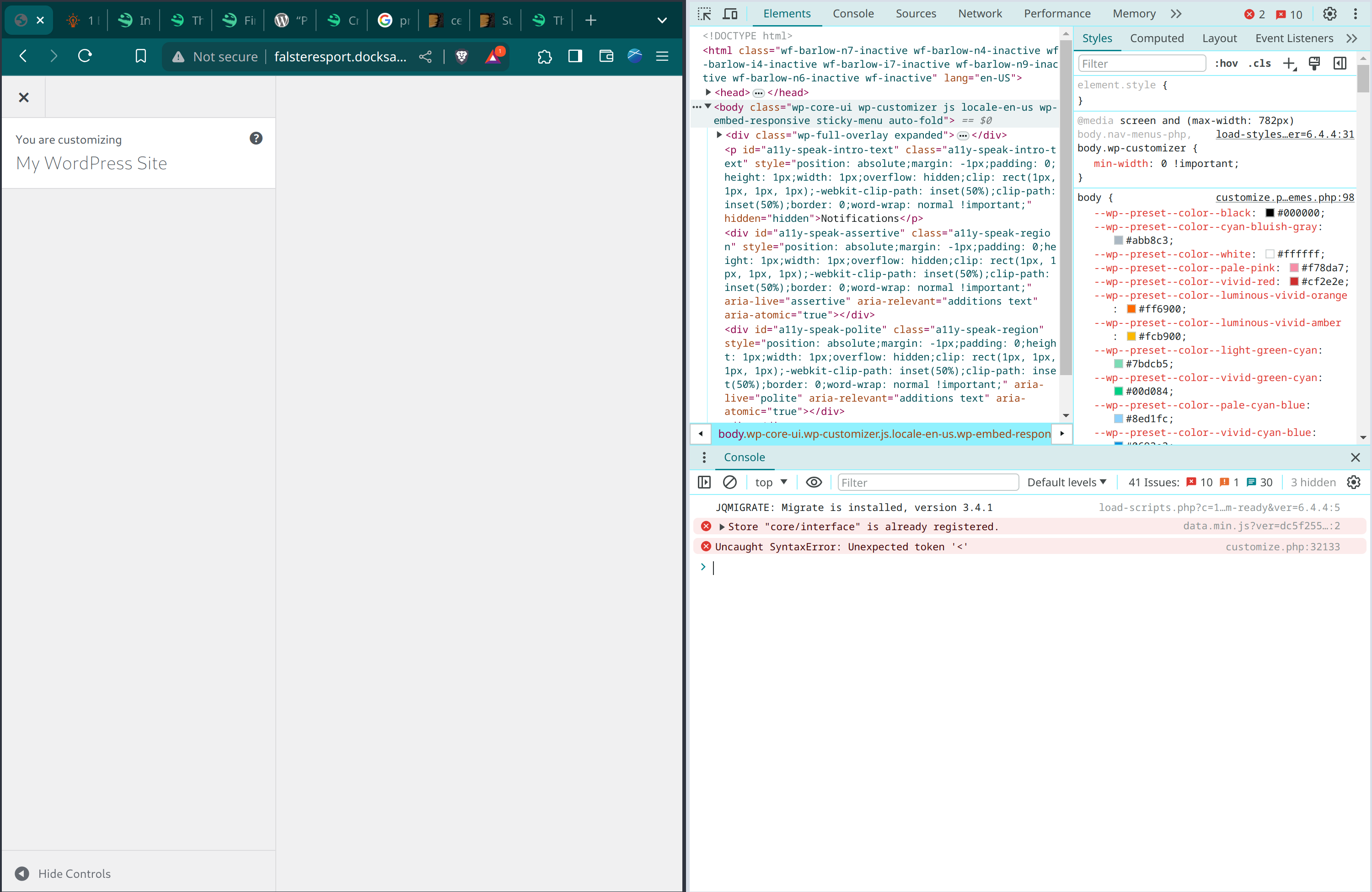Click the console Filter input field

coord(927,482)
